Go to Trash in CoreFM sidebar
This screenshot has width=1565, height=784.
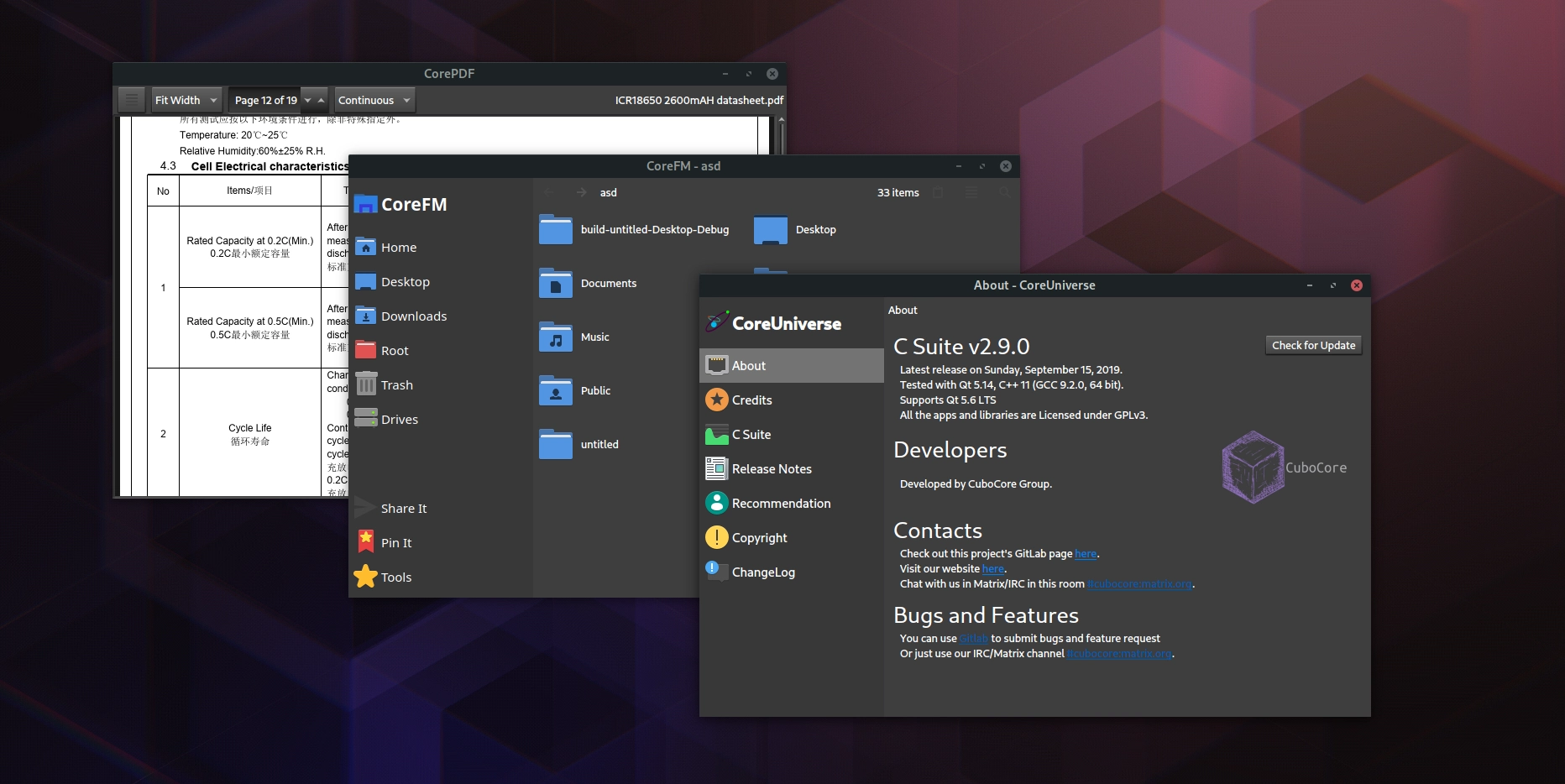[x=396, y=385]
